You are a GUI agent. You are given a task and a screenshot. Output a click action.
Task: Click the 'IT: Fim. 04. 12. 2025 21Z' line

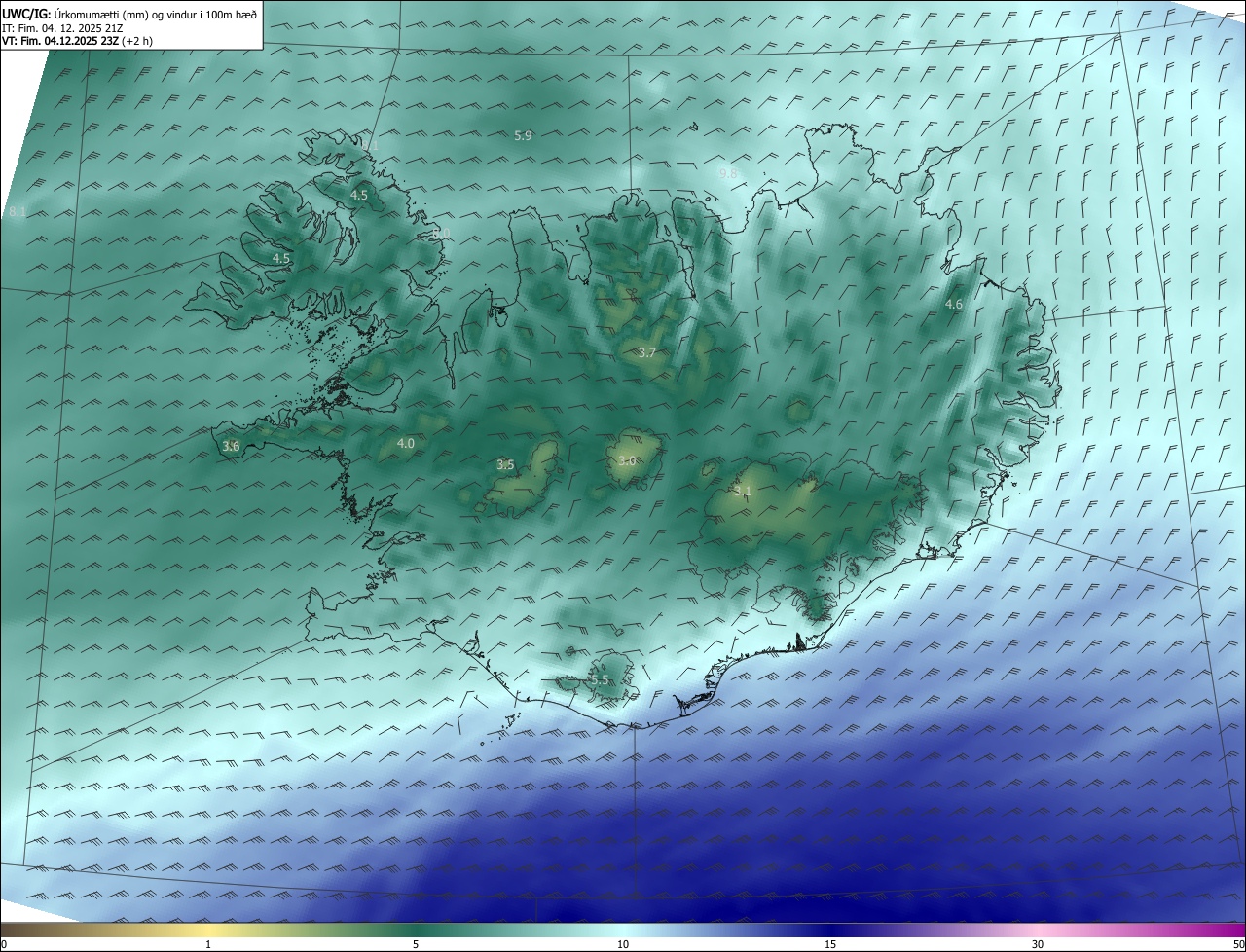62,27
